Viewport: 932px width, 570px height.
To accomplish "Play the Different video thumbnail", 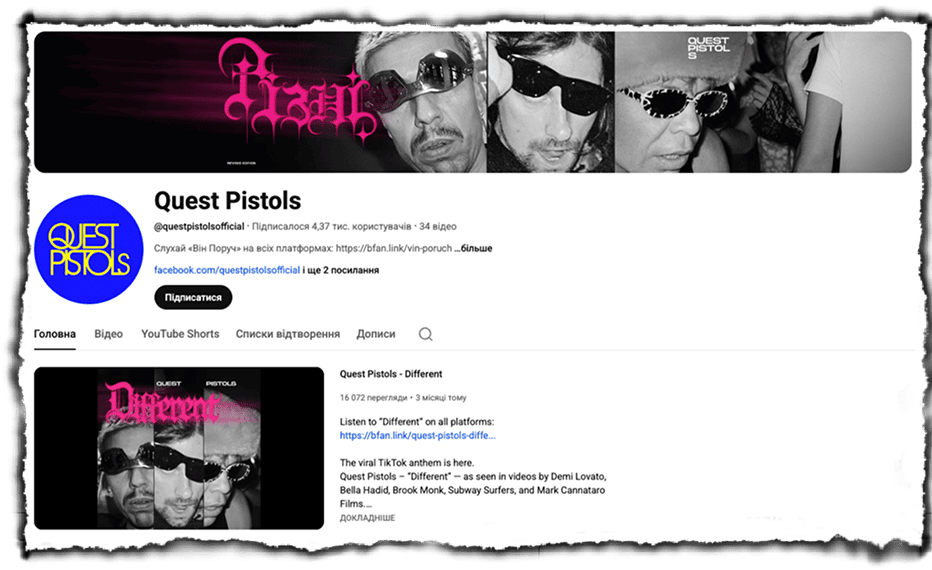I will click(x=179, y=448).
